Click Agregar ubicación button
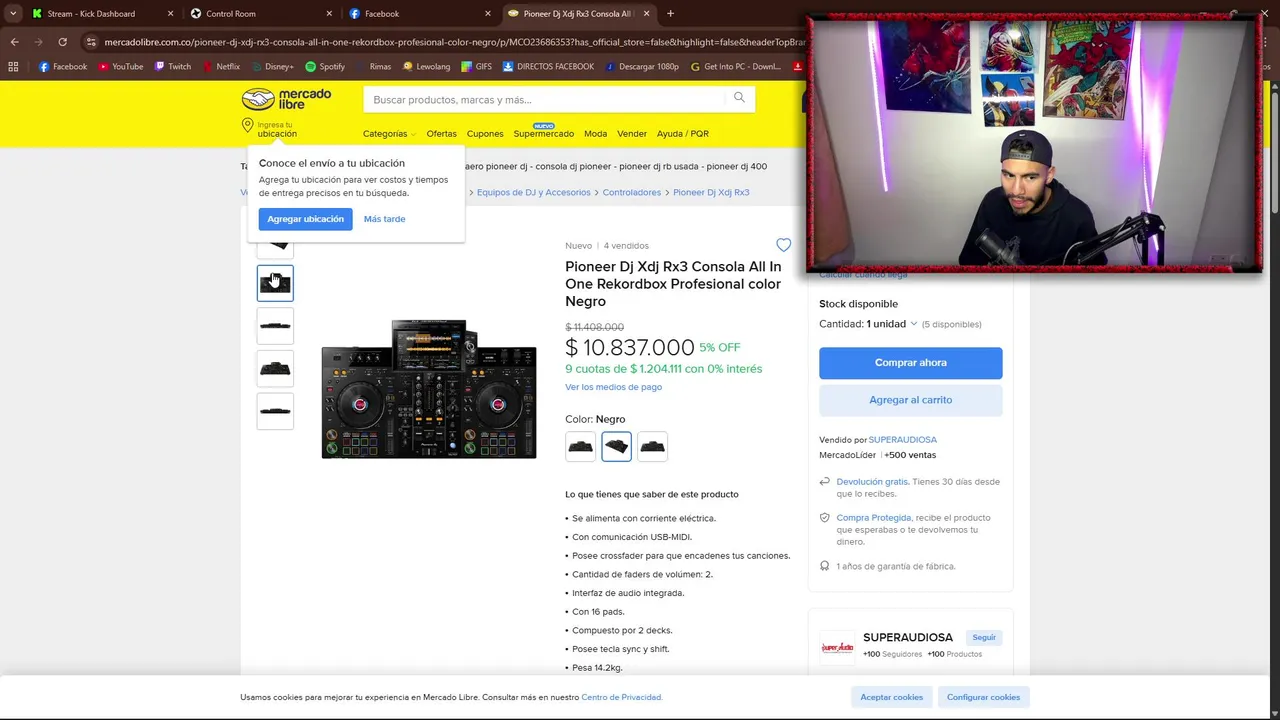This screenshot has height=720, width=1280. (x=305, y=219)
